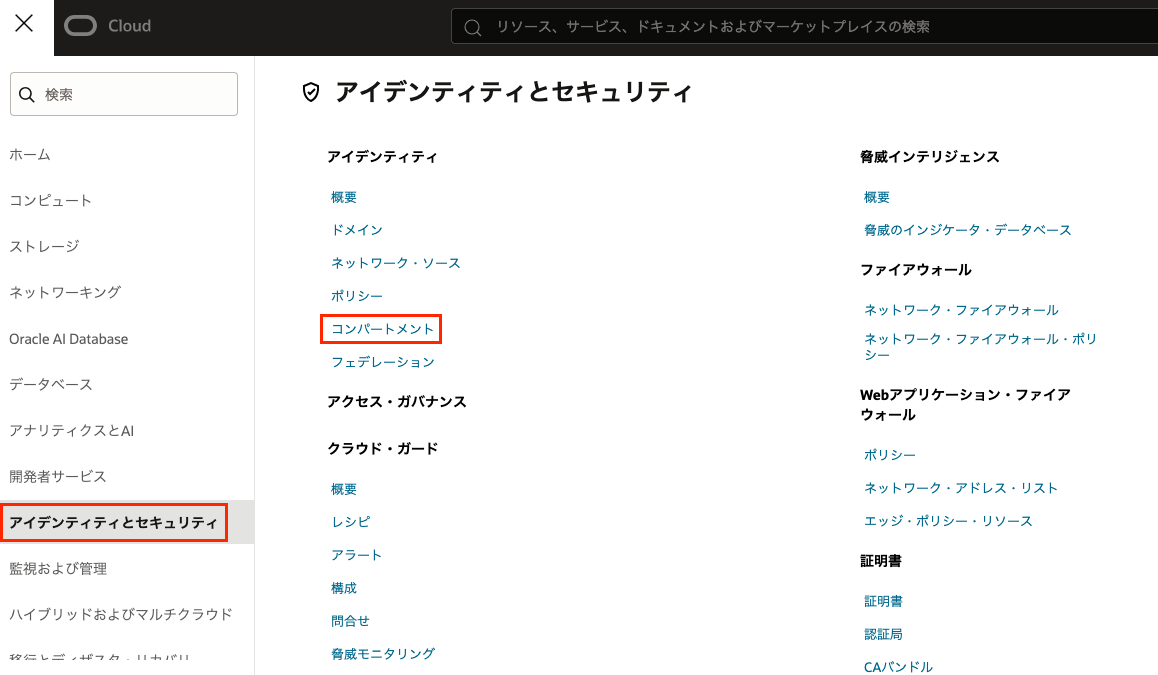Open the ネットワーク・ソース link
The height and width of the screenshot is (675, 1158).
396,263
